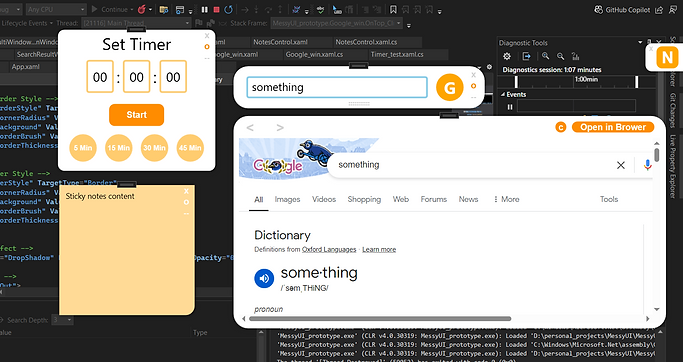Viewport: 683px width, 362px height.
Task: Open the Main Thread dropdown
Action: (136, 23)
